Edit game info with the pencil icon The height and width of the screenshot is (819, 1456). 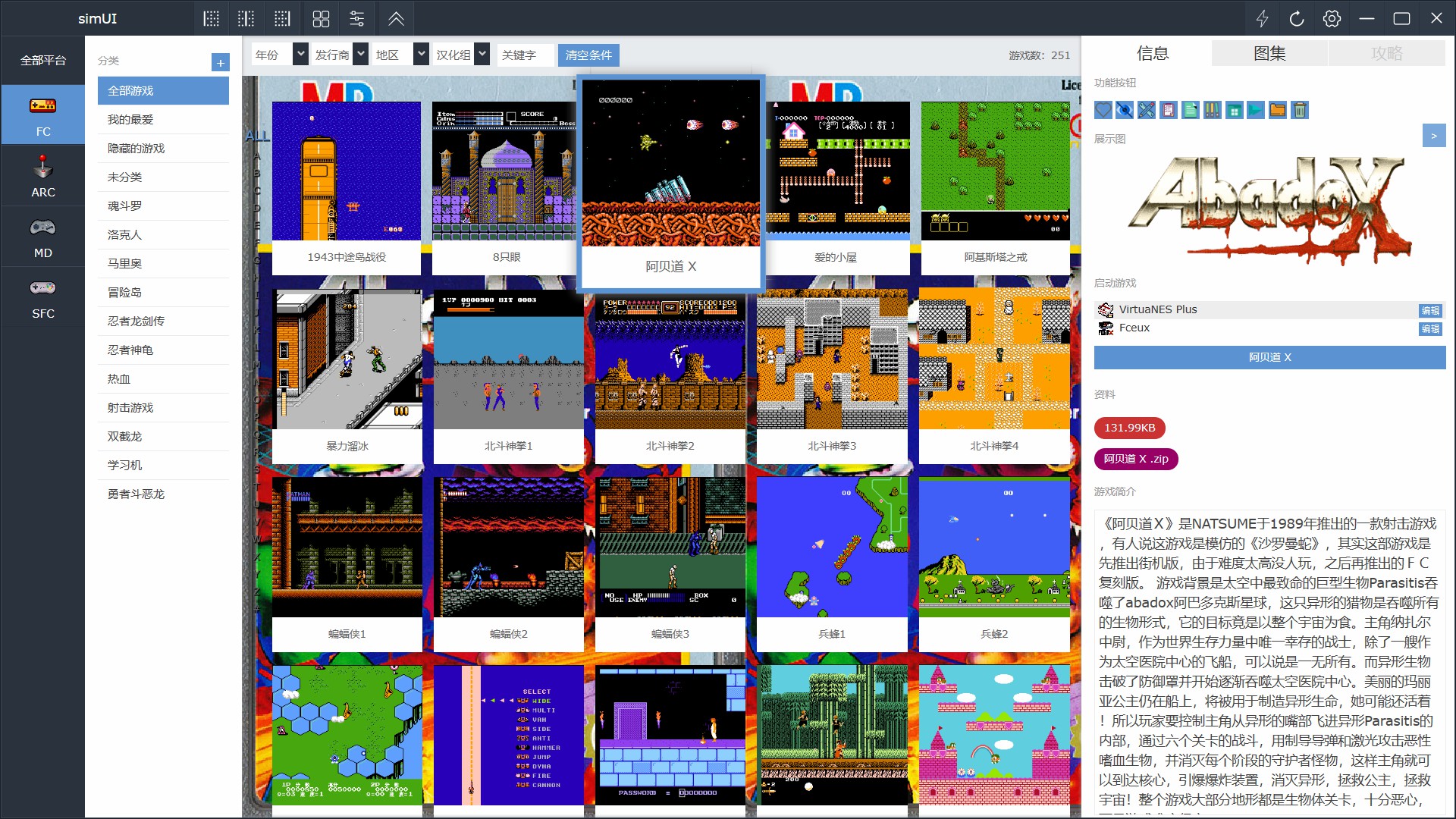coord(1147,110)
